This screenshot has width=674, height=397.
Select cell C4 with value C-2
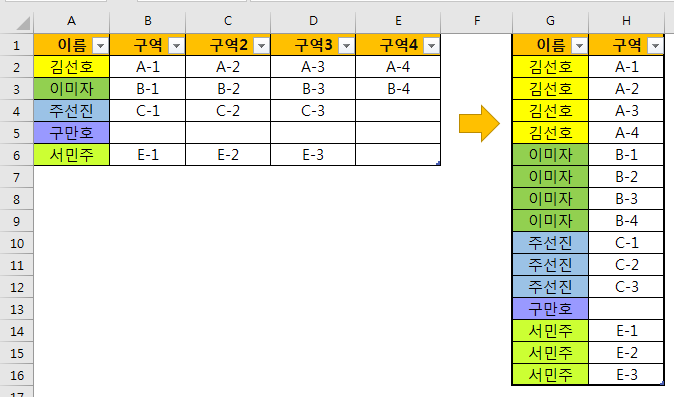228,111
